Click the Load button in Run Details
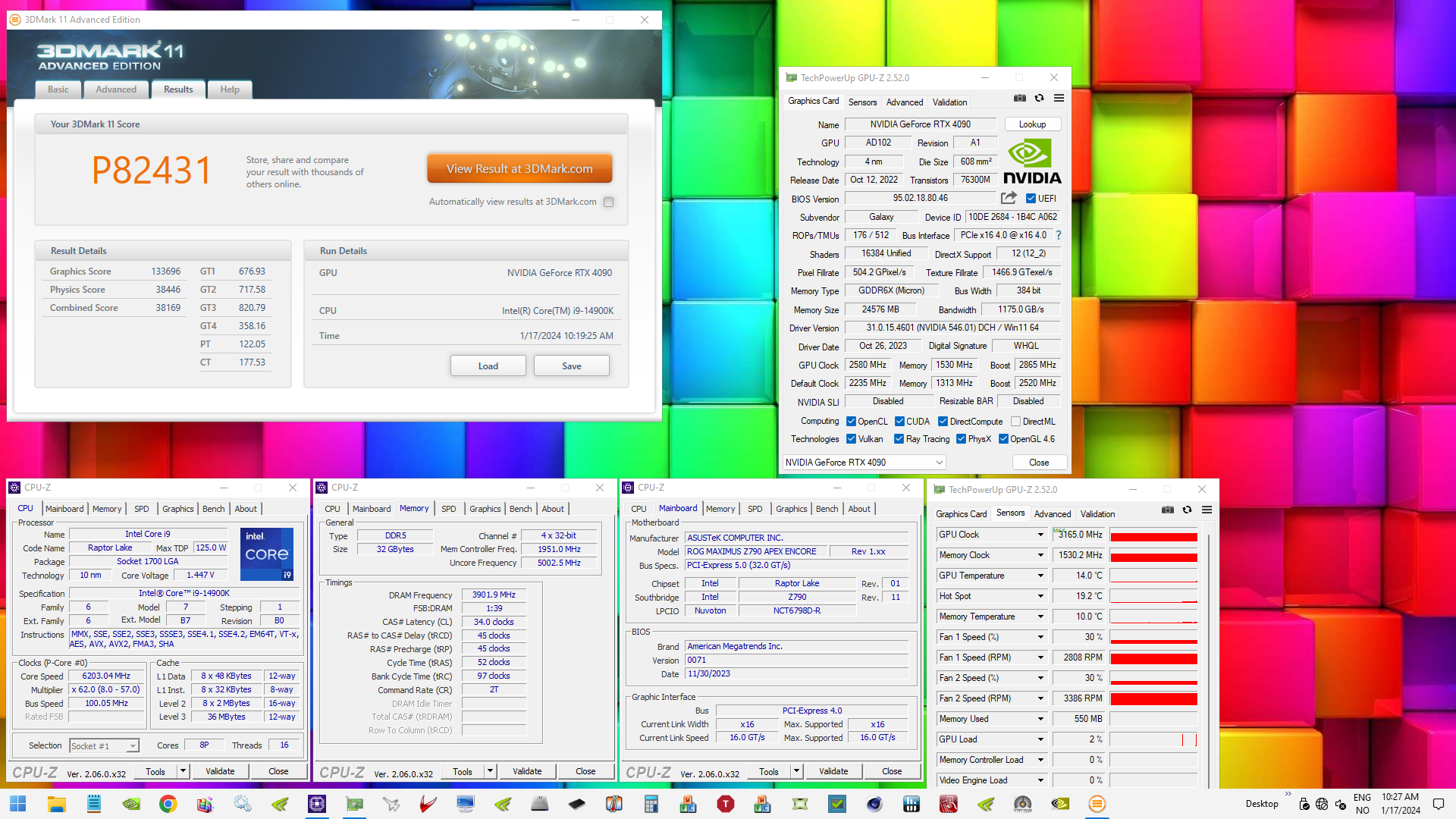1456x819 pixels. point(488,366)
